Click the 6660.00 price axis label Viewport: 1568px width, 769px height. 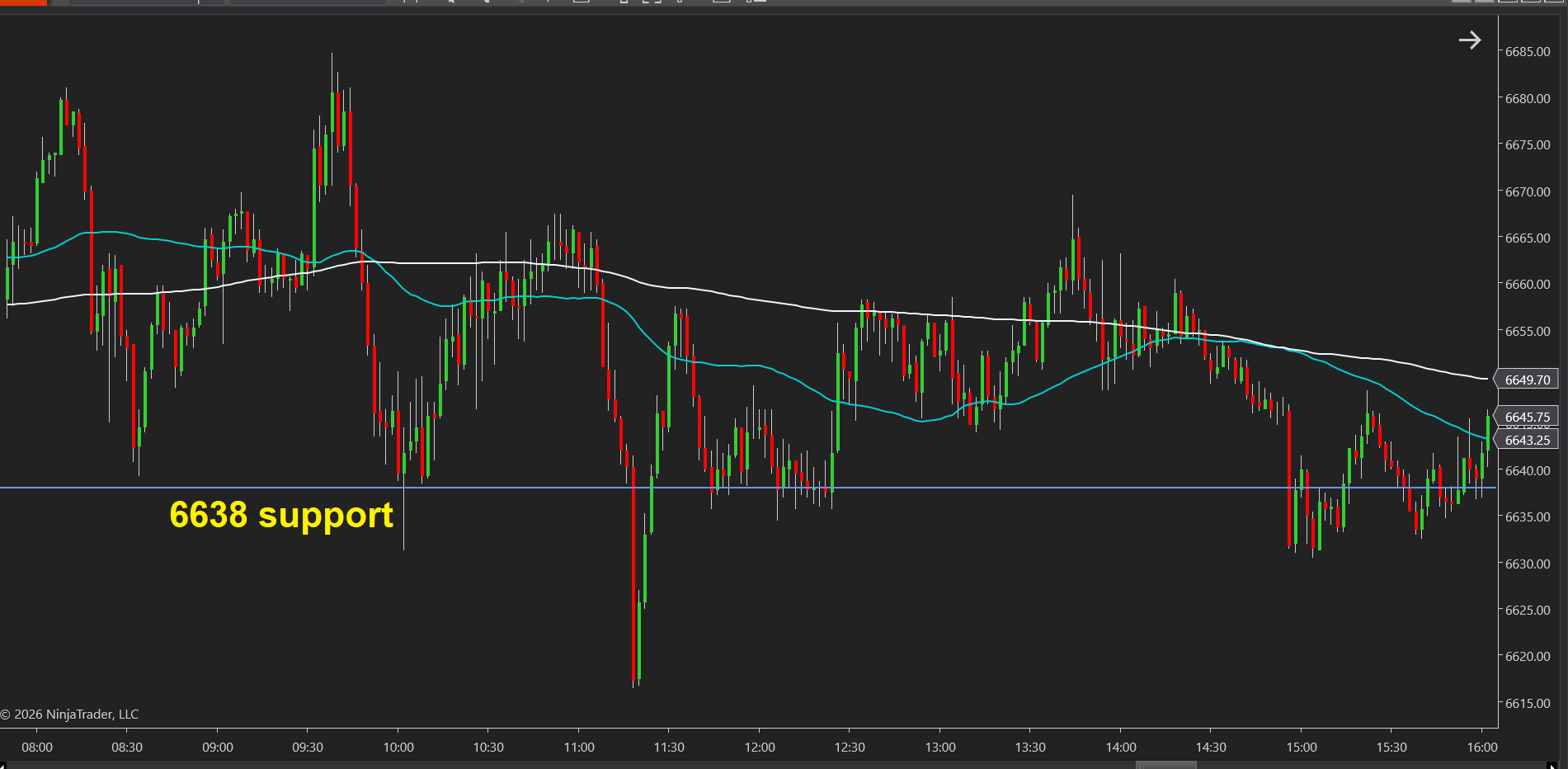1528,284
